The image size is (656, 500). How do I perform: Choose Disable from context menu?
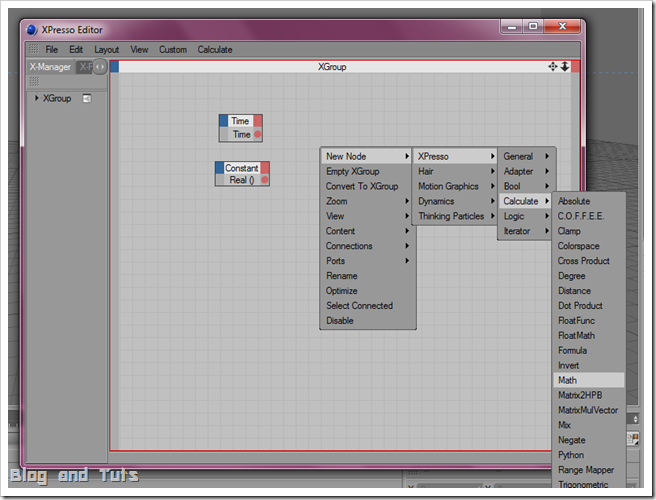point(367,321)
